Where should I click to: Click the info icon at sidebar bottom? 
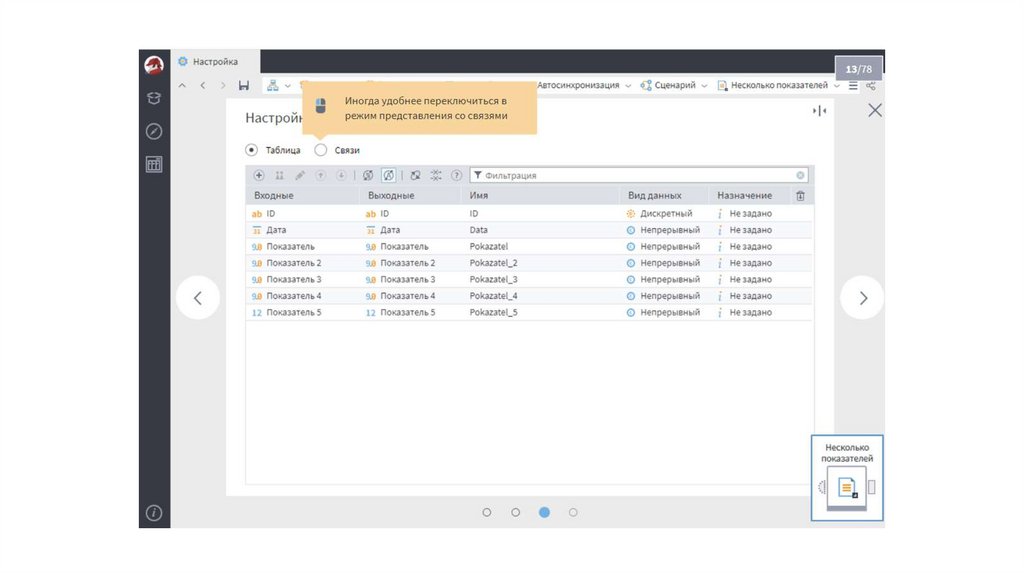click(153, 513)
